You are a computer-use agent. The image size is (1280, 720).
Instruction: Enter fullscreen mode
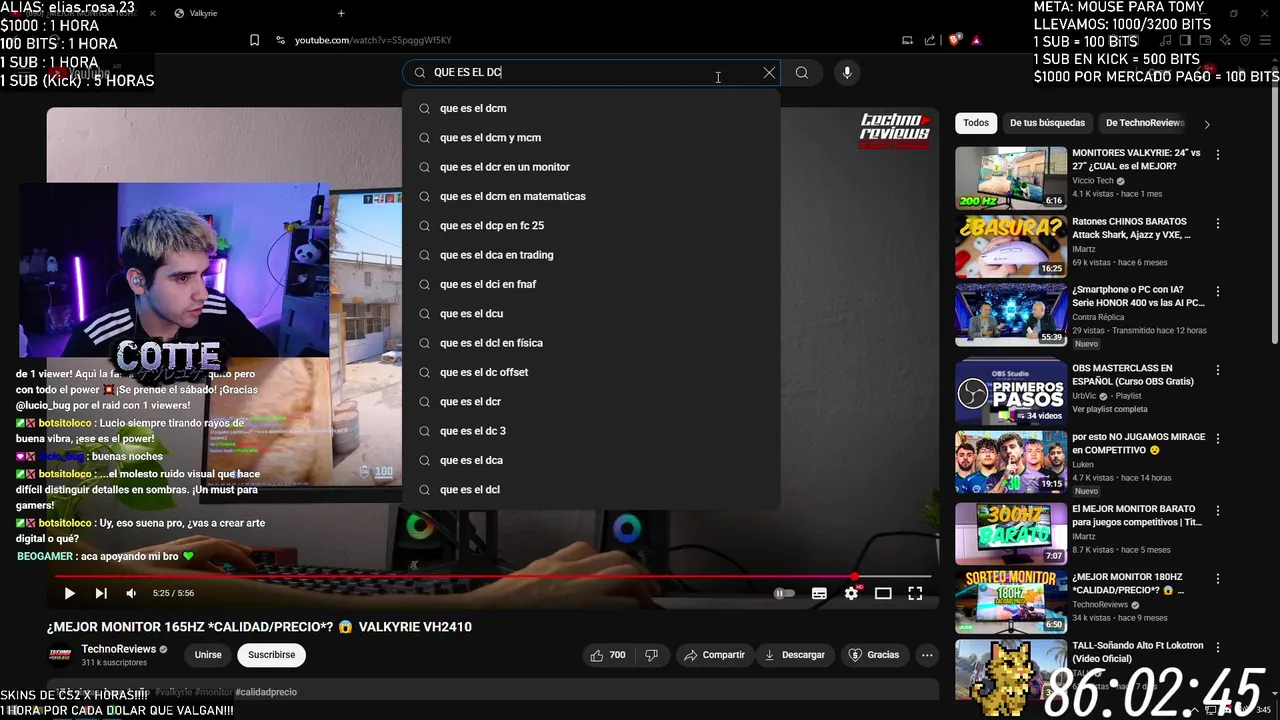click(x=915, y=593)
